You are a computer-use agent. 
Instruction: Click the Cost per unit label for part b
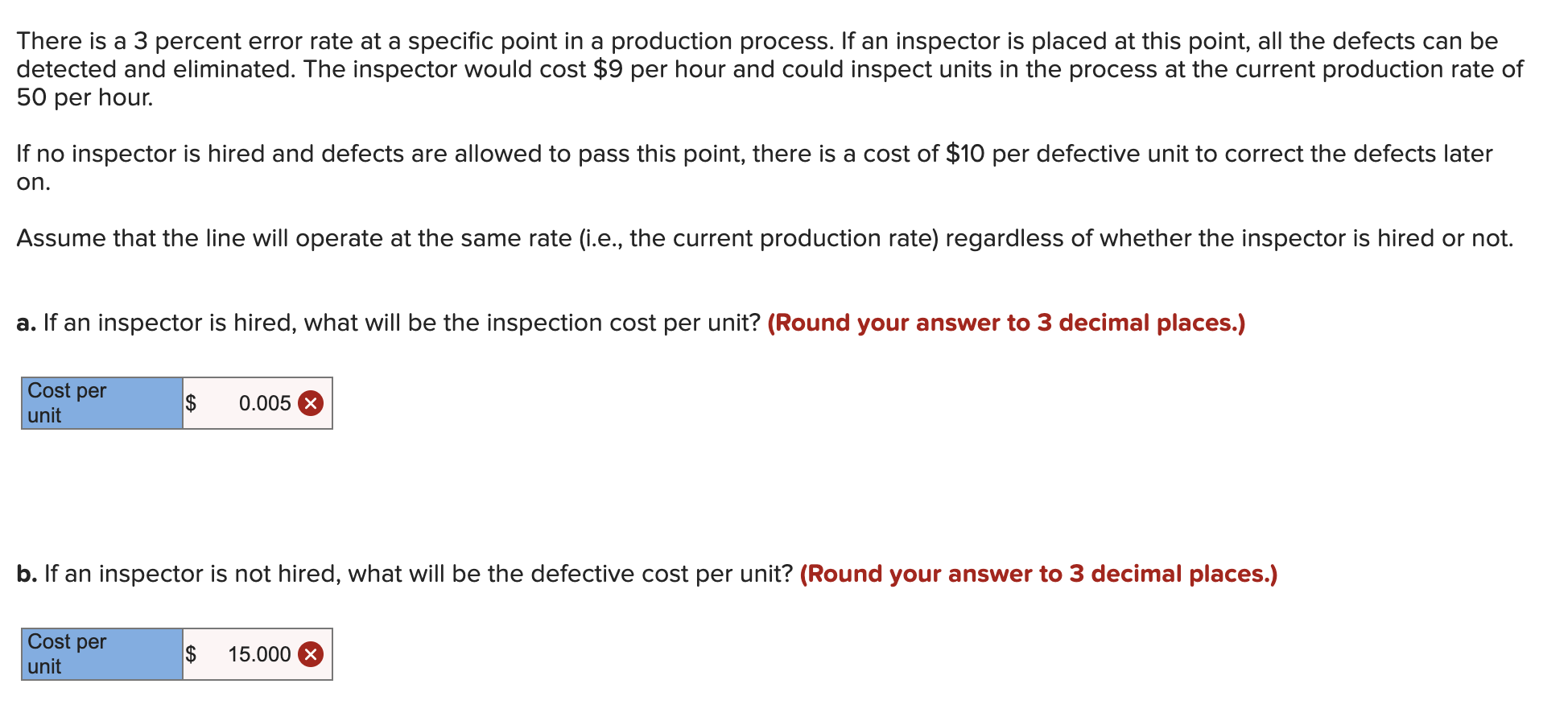pyautogui.click(x=97, y=654)
